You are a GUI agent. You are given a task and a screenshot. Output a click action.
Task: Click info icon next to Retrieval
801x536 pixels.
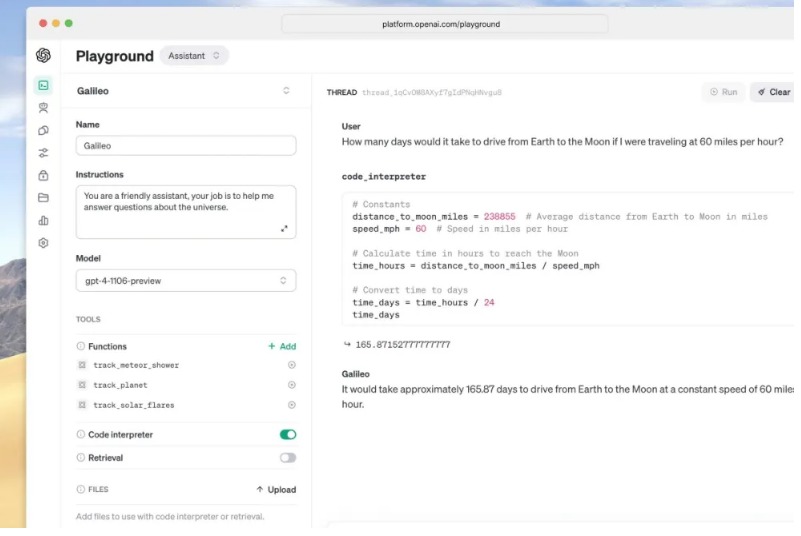point(81,457)
